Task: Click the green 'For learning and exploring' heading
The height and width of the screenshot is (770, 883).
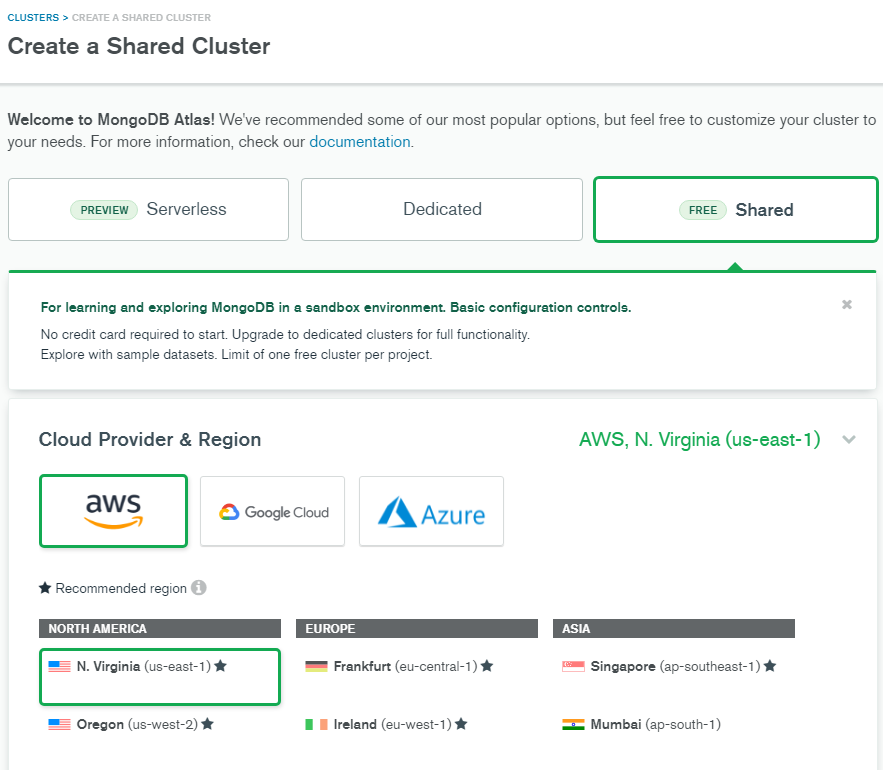Action: coord(336,308)
